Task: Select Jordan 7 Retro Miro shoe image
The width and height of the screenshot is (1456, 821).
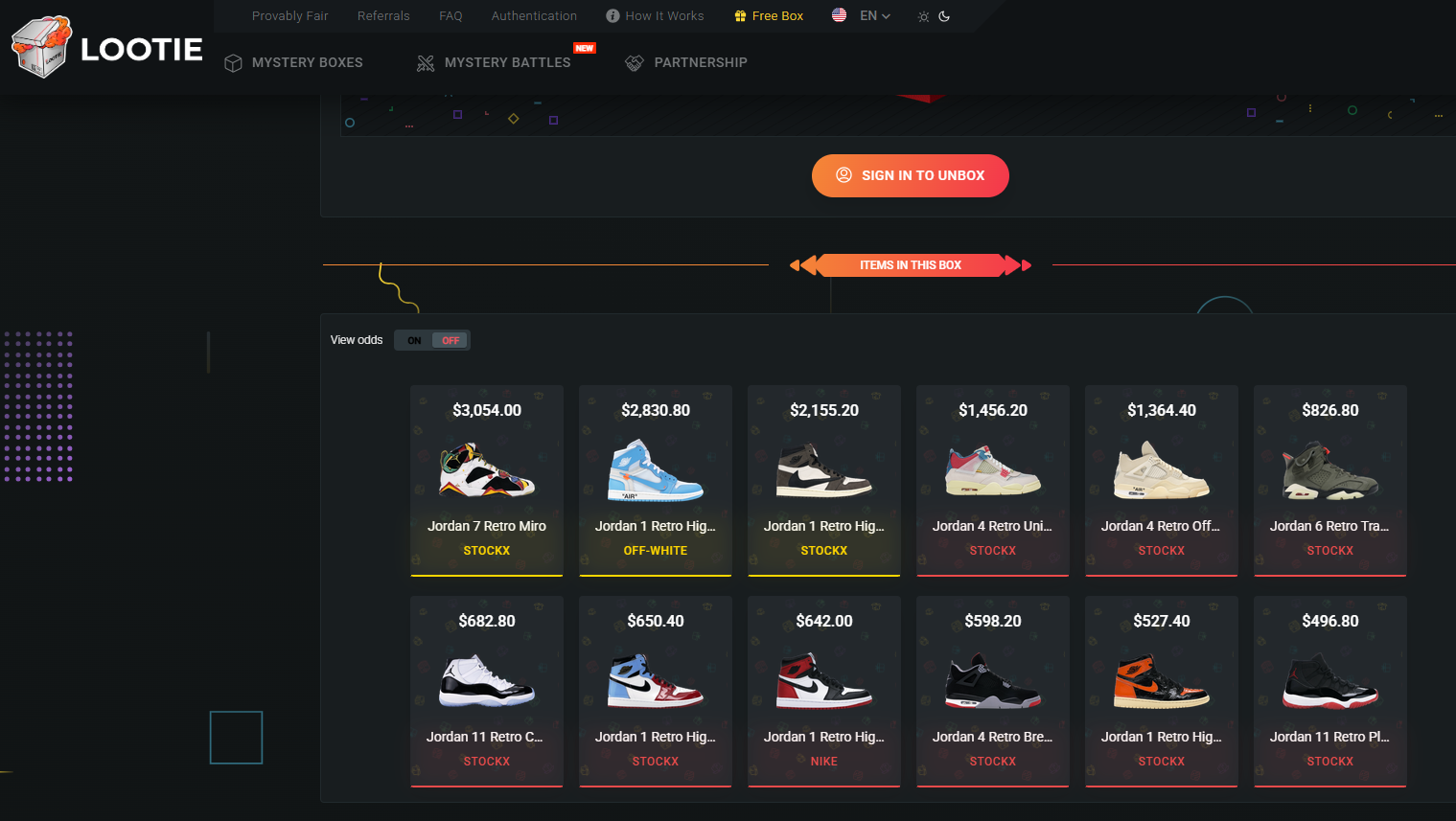Action: [487, 469]
